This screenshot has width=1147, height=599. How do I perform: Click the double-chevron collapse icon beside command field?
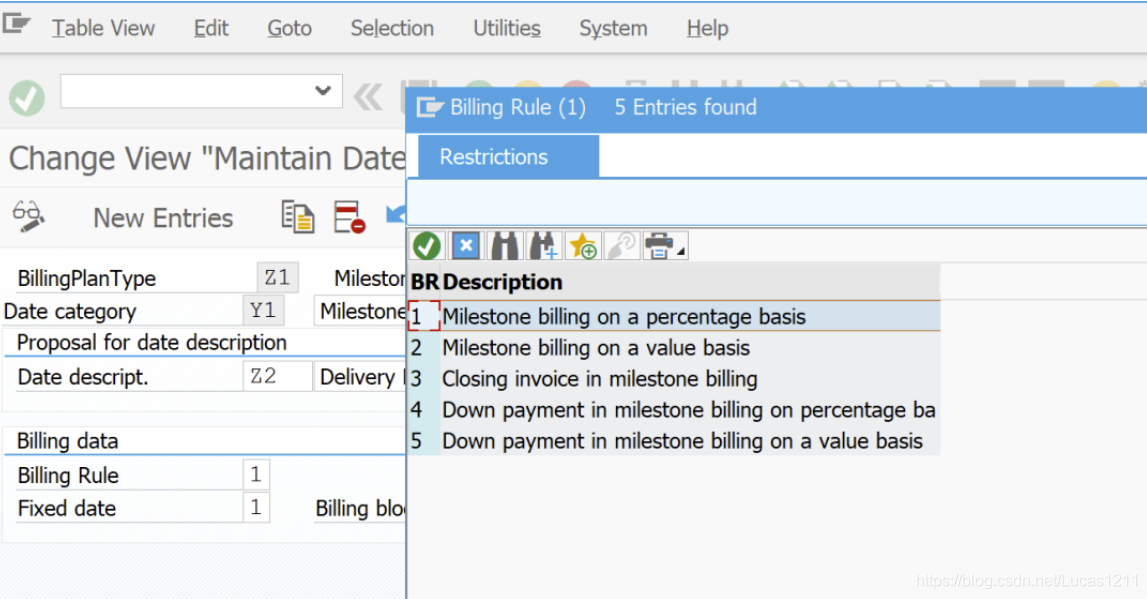tap(368, 97)
